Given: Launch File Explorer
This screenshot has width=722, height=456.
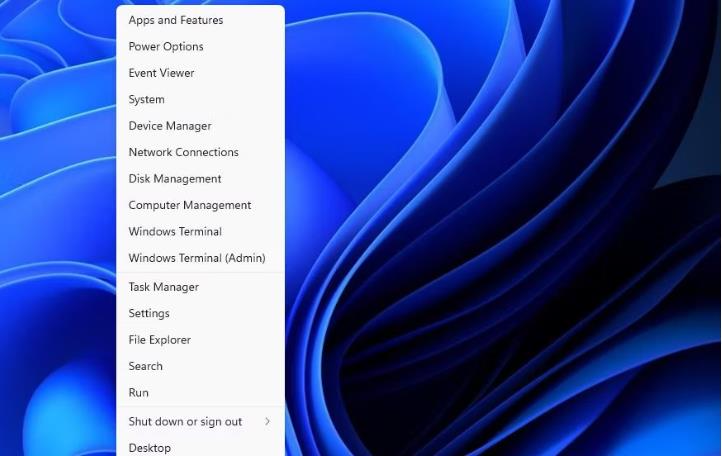Looking at the screenshot, I should point(201,340).
